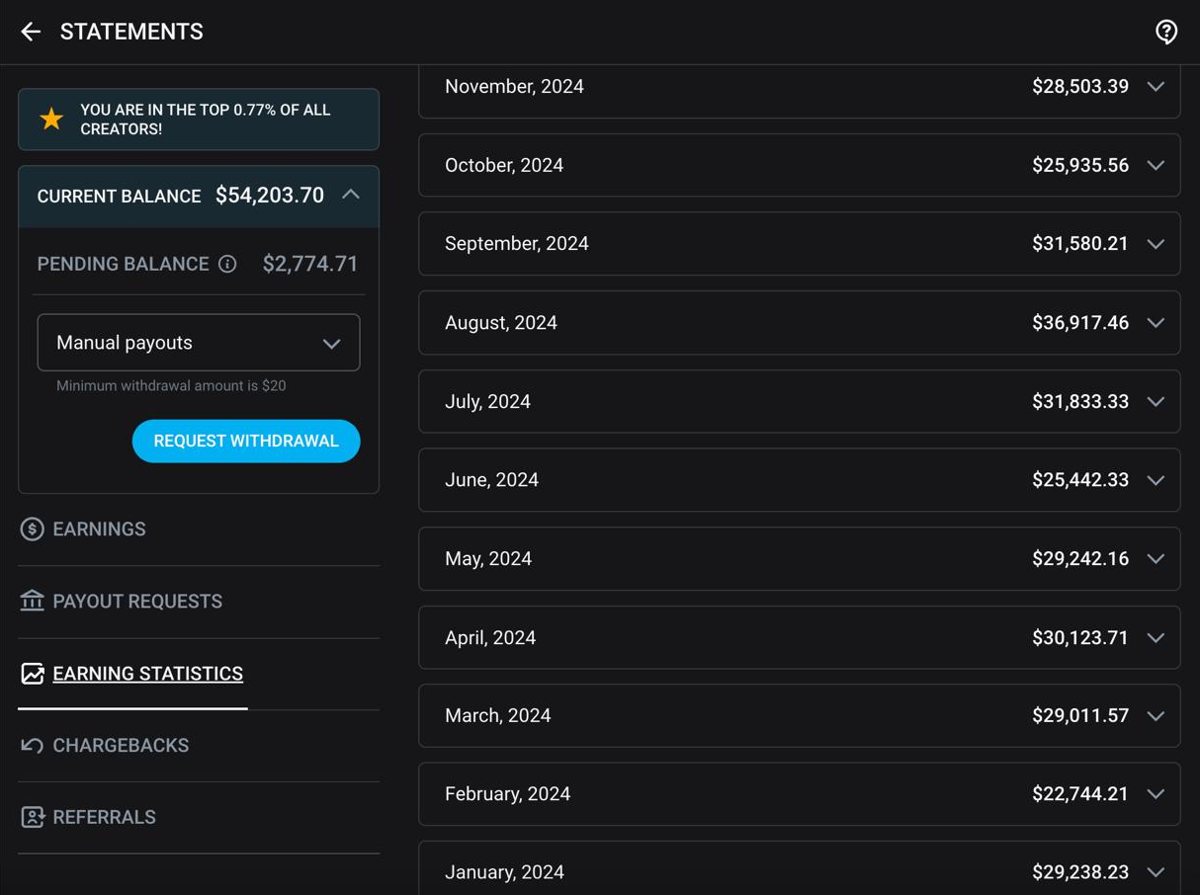The image size is (1200, 895).
Task: Click the top 0.77% of creators banner text
Action: [205, 120]
